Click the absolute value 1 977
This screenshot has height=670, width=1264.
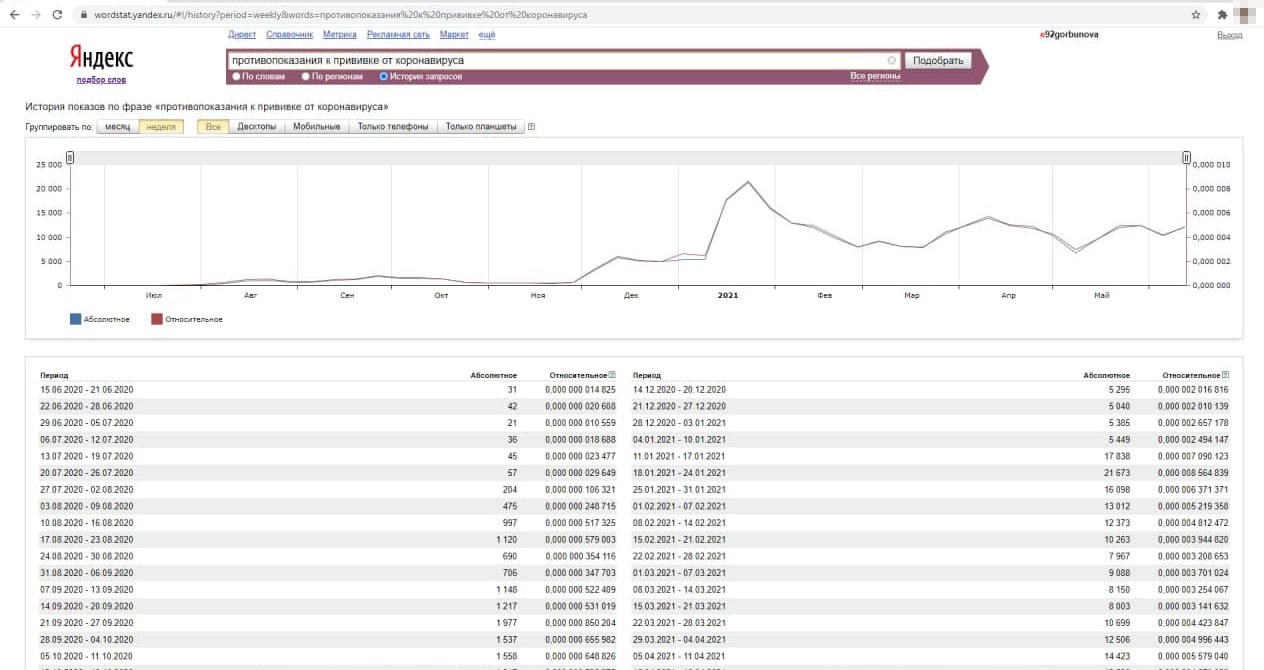coord(505,624)
